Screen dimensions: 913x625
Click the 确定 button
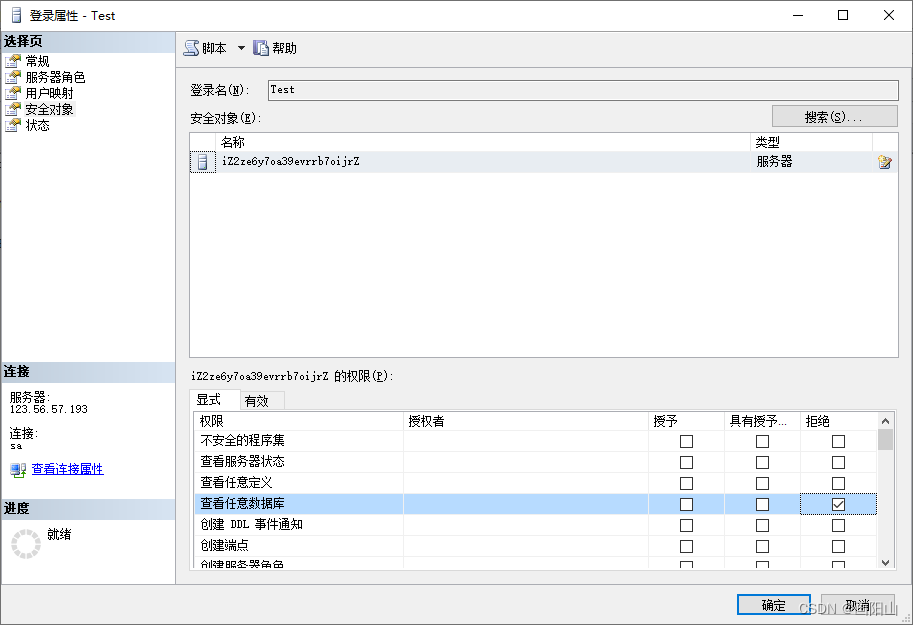point(774,605)
